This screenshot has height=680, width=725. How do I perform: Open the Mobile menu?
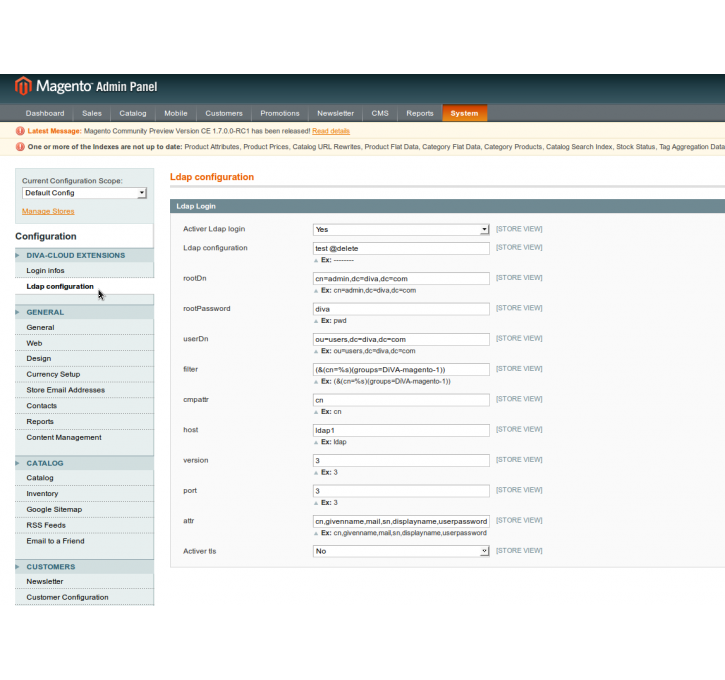[176, 113]
